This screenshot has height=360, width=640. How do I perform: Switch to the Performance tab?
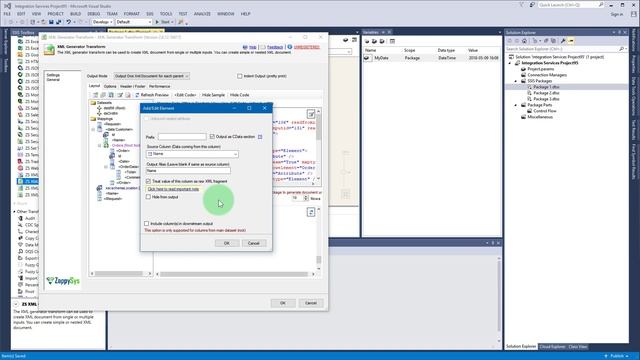160,86
